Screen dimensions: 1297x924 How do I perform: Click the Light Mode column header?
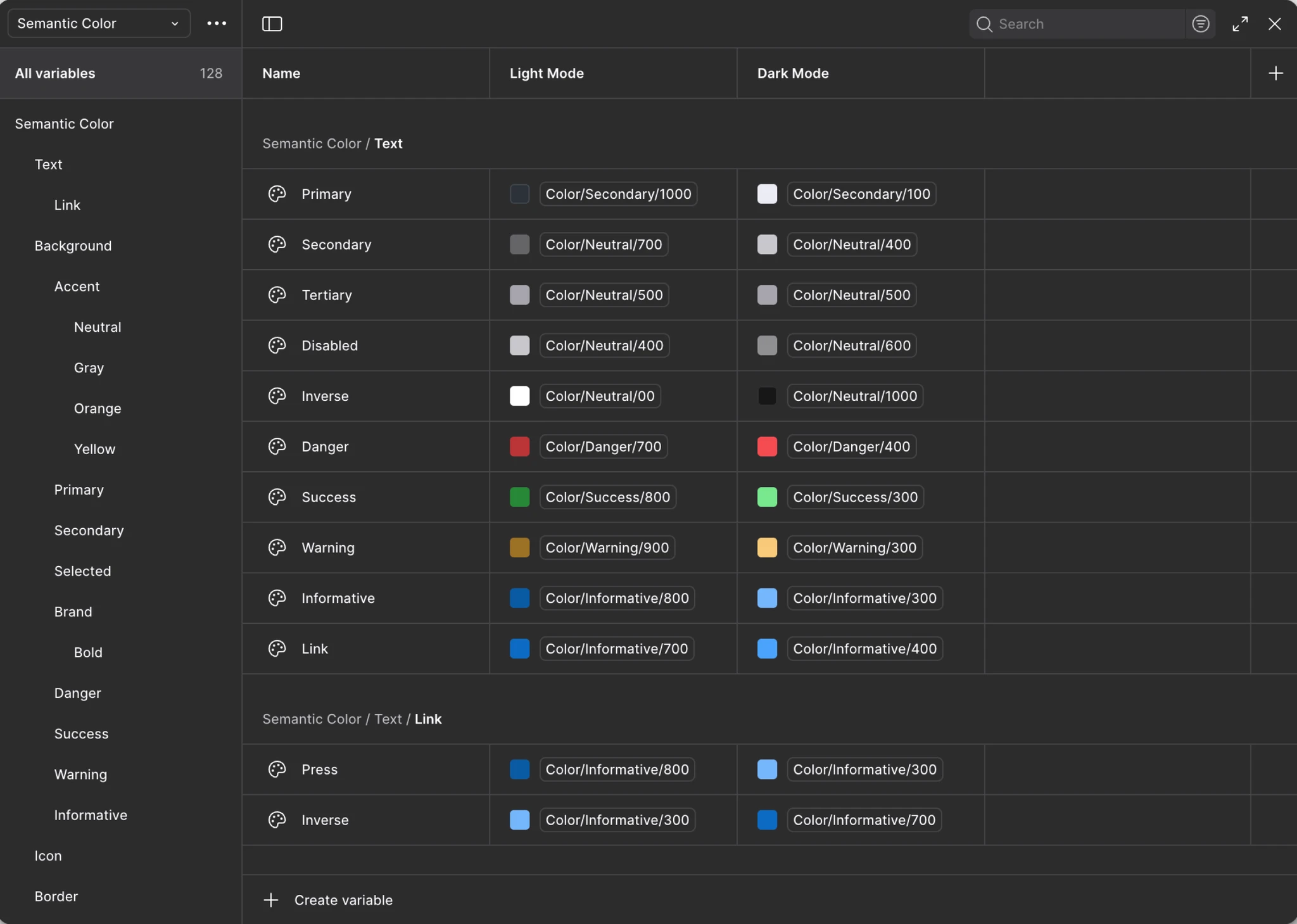click(x=547, y=73)
